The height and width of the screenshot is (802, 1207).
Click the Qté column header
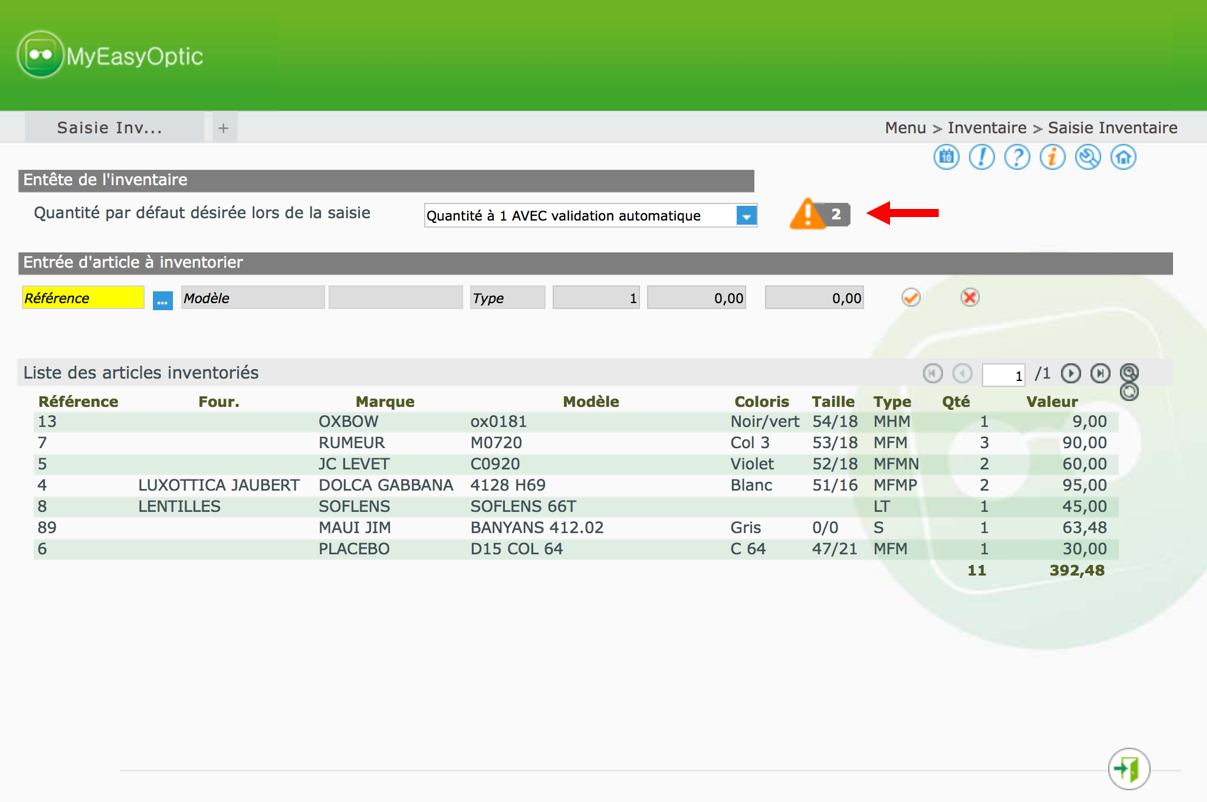pos(956,402)
